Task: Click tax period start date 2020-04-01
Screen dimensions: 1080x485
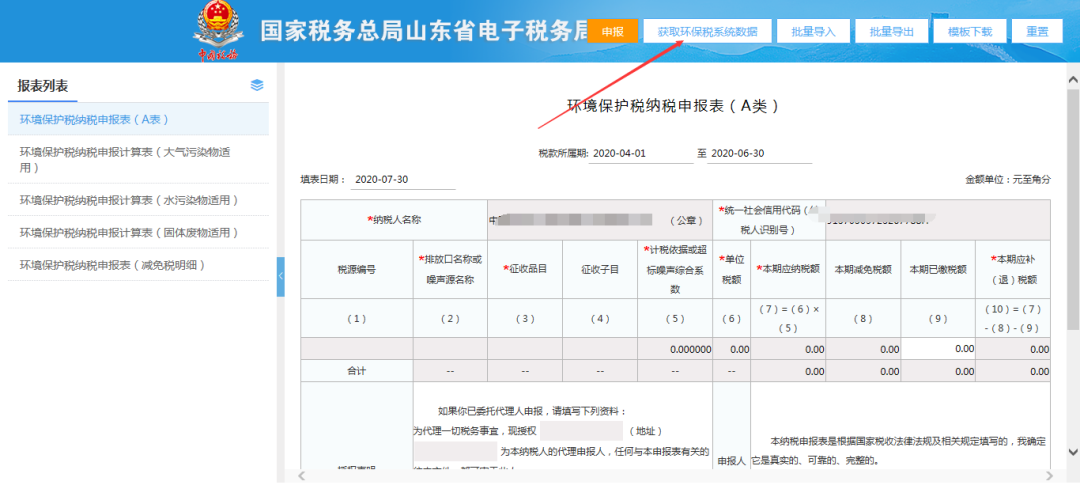Action: (x=641, y=154)
